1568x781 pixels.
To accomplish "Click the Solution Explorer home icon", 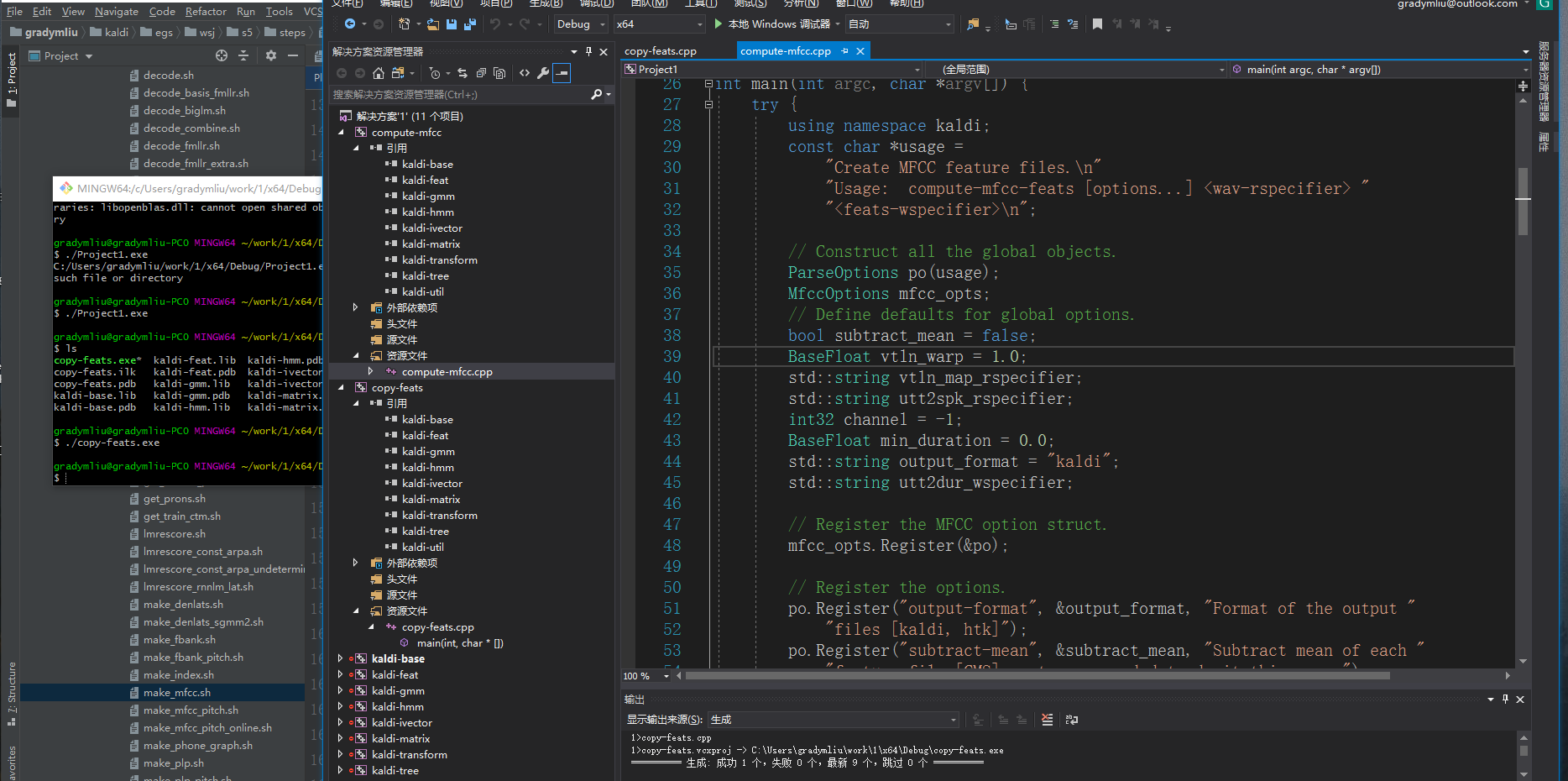I will click(379, 73).
